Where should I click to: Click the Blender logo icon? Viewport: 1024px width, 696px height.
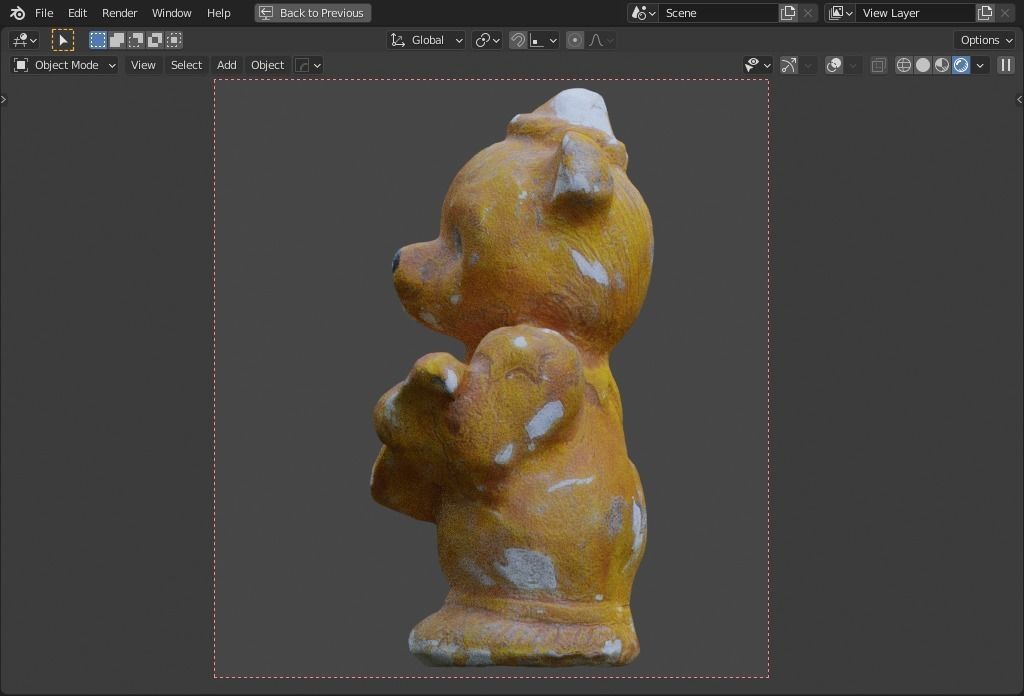(18, 13)
